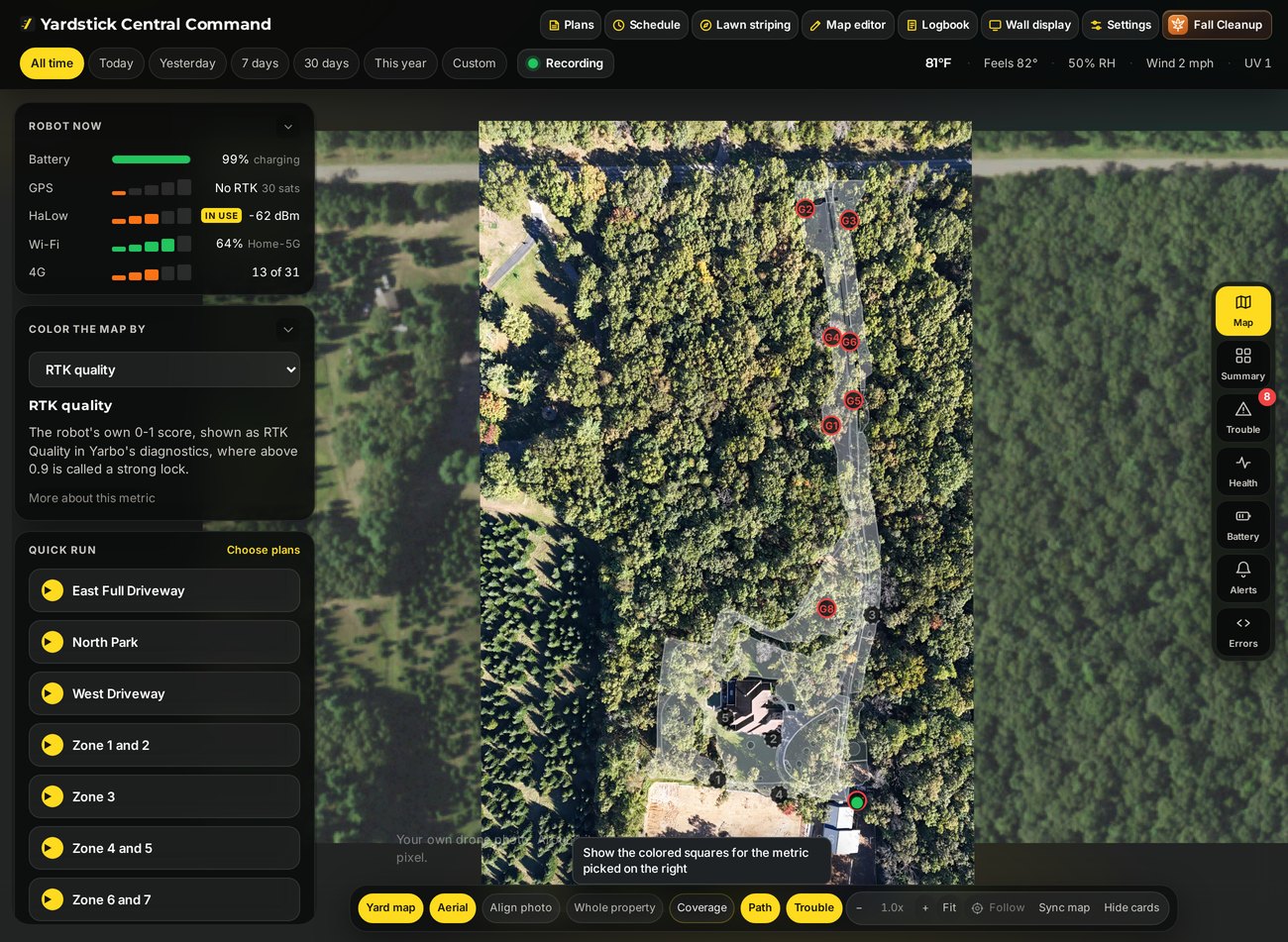This screenshot has width=1288, height=942.
Task: Select the Today time range
Action: click(x=116, y=63)
